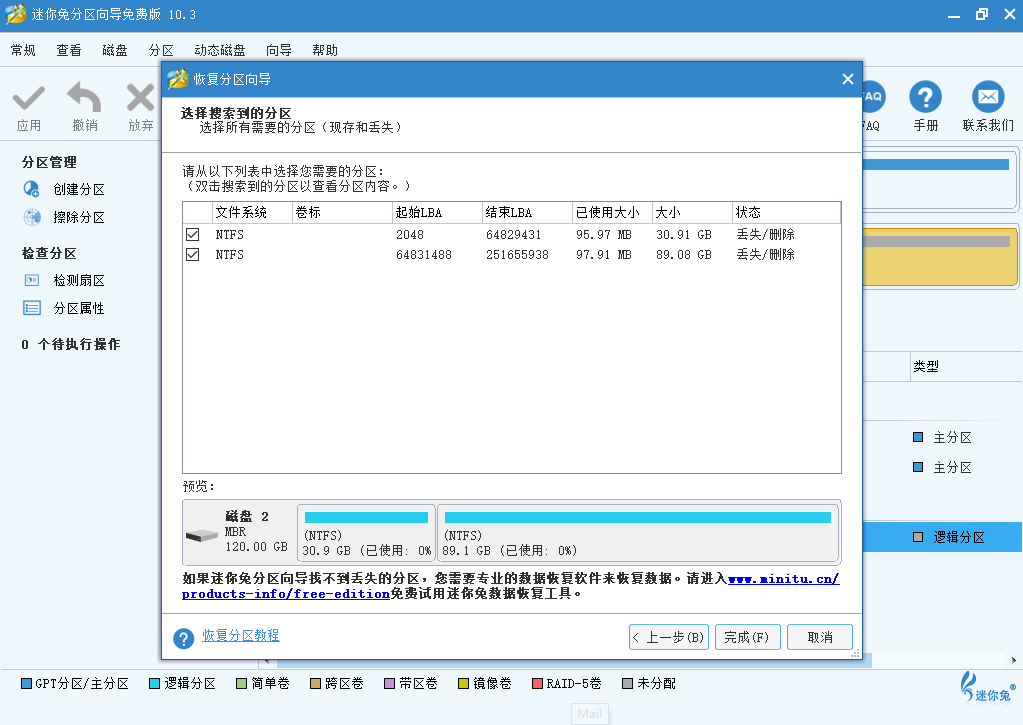The height and width of the screenshot is (725, 1023).
Task: Open the 分区 menu
Action: point(160,50)
